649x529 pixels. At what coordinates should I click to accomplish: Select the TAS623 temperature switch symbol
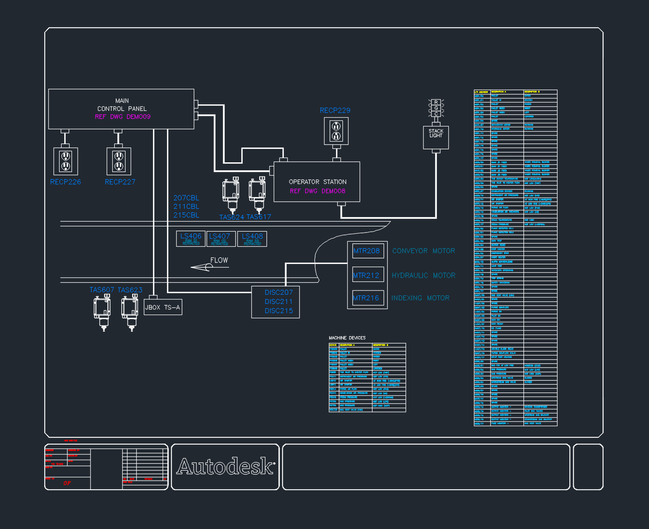point(130,313)
